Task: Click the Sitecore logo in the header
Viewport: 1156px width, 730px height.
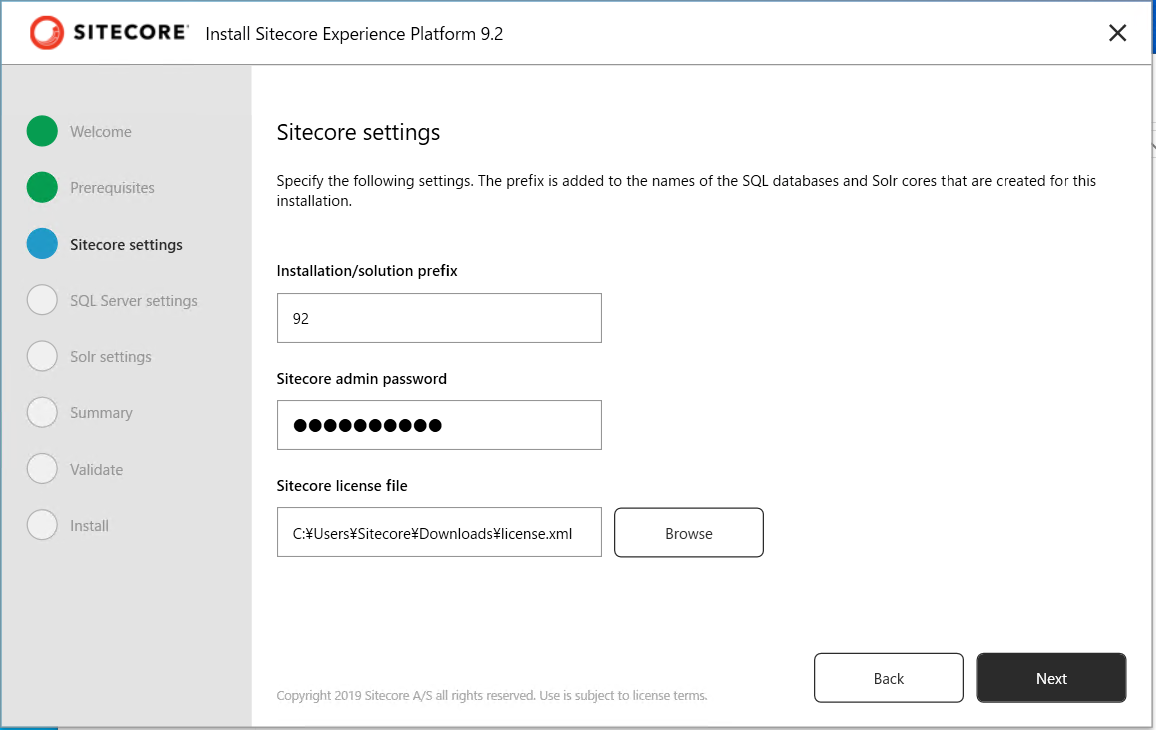Action: pyautogui.click(x=108, y=32)
